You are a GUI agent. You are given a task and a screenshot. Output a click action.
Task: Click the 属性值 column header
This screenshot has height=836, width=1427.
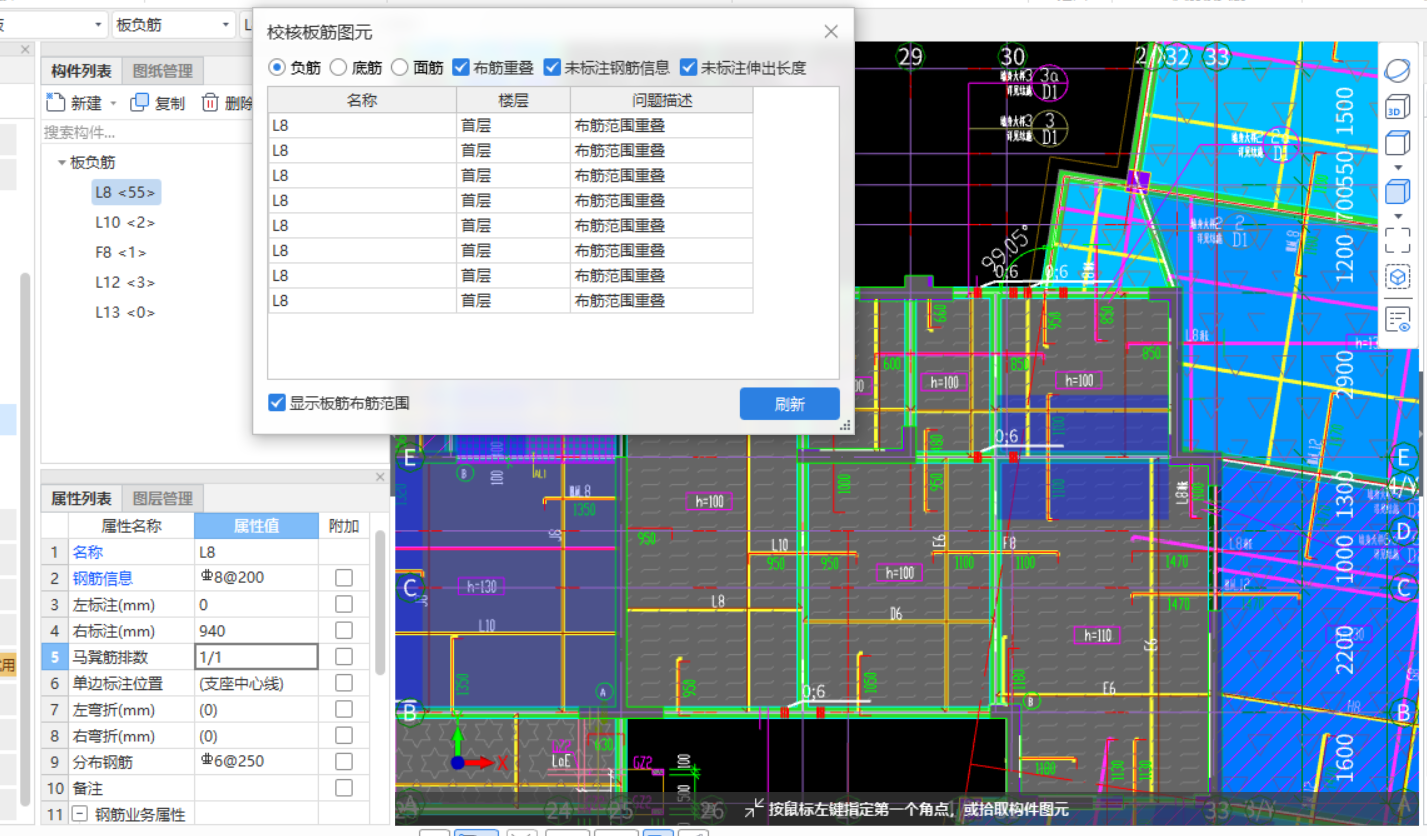(256, 526)
